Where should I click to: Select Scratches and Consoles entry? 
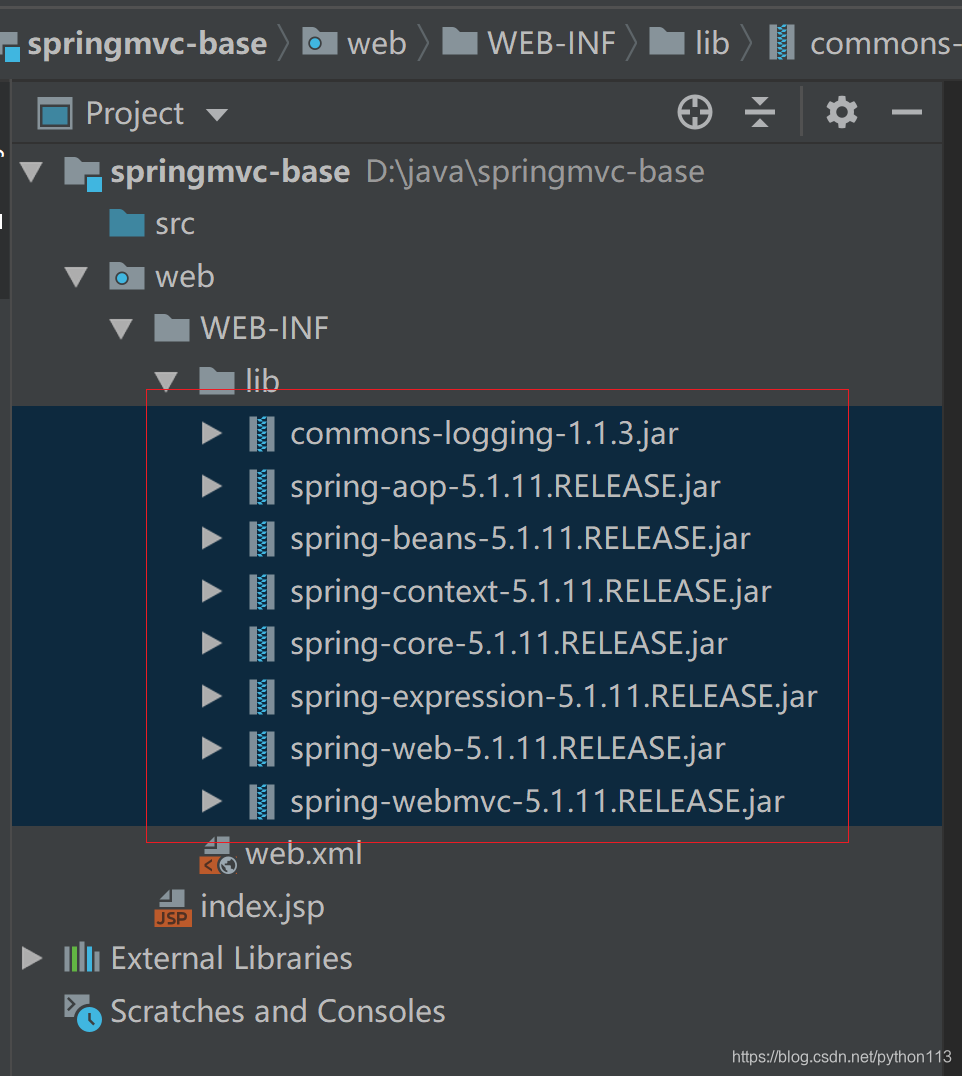click(x=278, y=1012)
